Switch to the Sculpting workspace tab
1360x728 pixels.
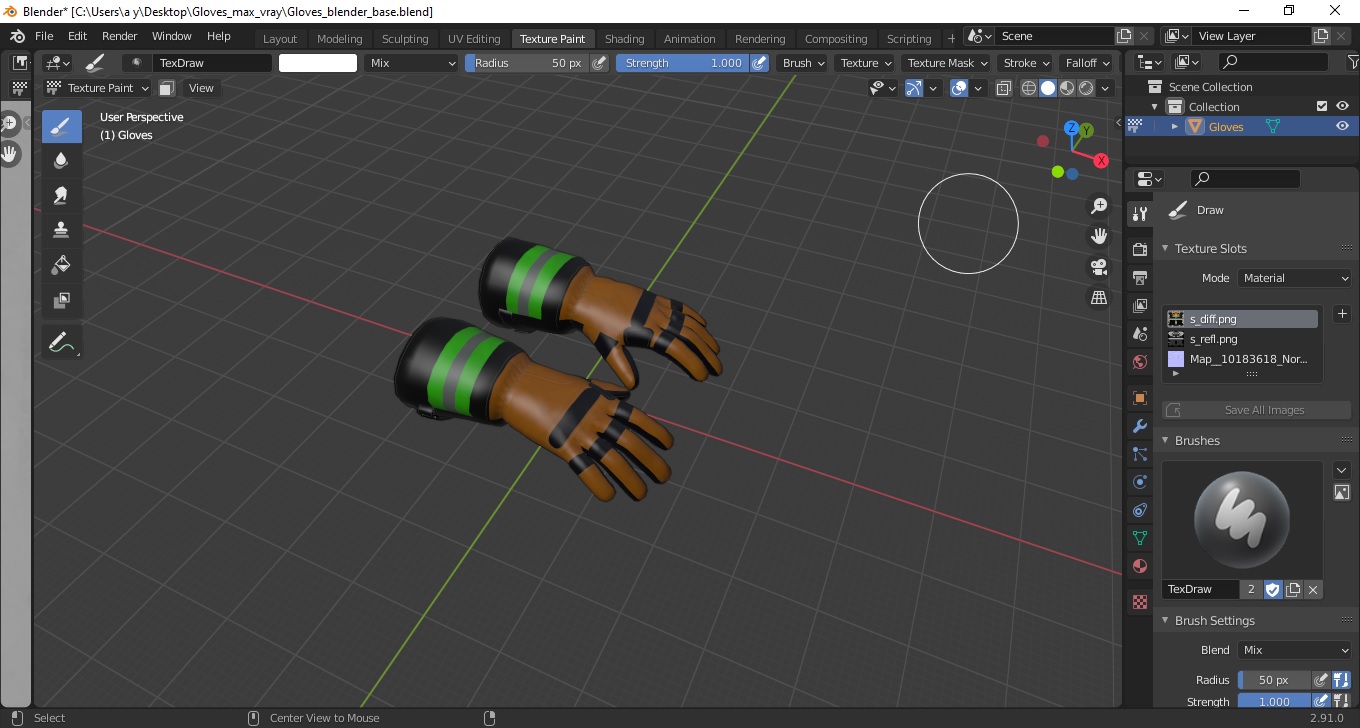405,39
